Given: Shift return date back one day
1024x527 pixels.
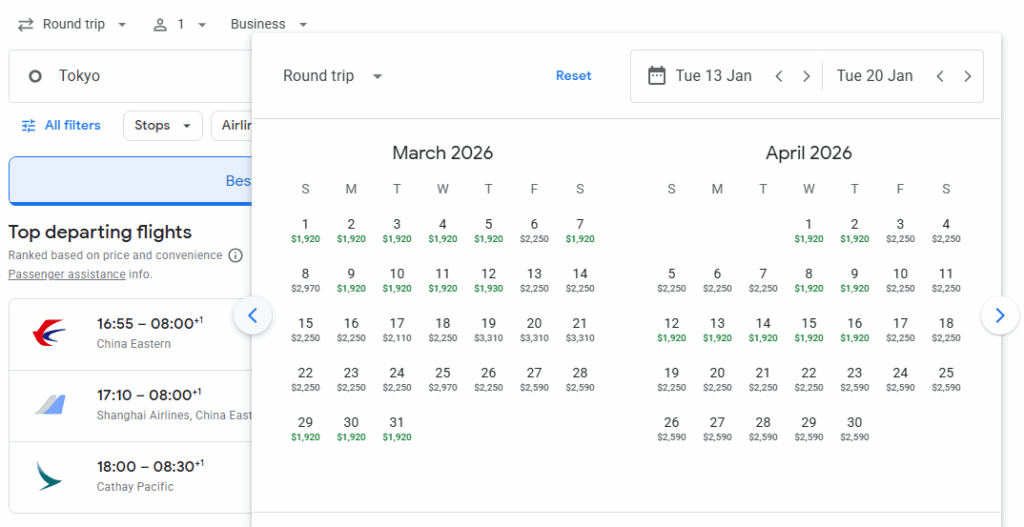Looking at the screenshot, I should (940, 76).
